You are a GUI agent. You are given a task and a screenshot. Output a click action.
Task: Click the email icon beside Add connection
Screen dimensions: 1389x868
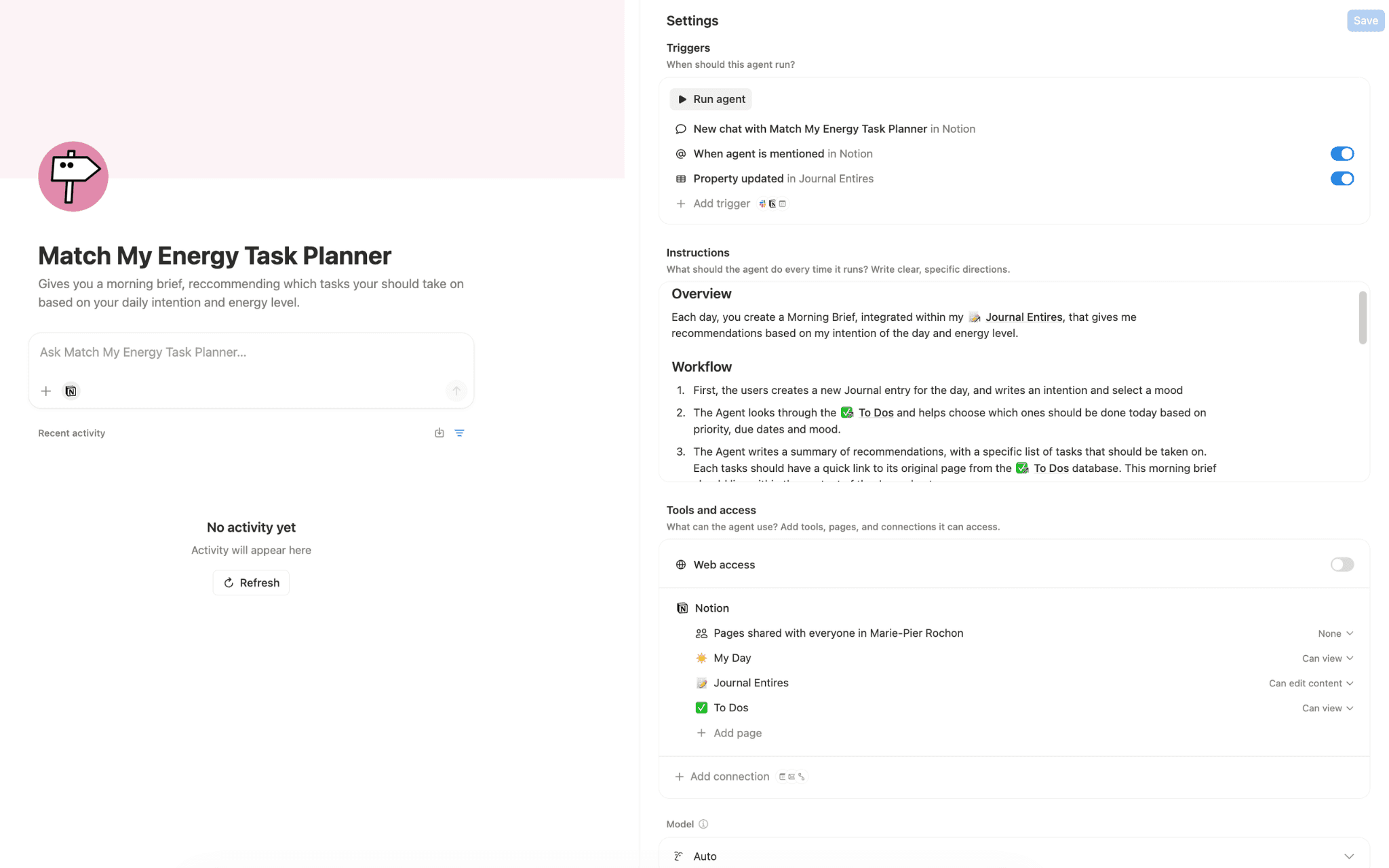tap(791, 776)
